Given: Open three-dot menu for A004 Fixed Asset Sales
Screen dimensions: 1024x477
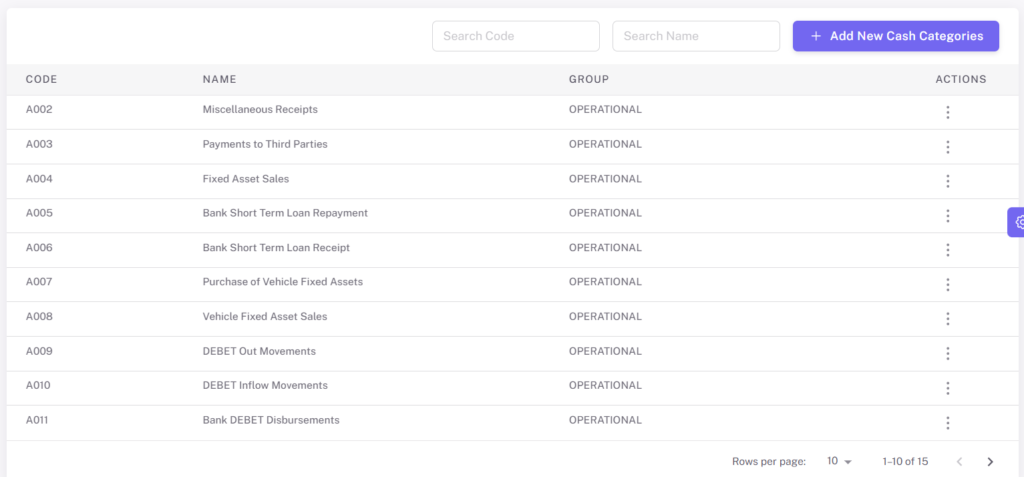Looking at the screenshot, I should pyautogui.click(x=948, y=181).
